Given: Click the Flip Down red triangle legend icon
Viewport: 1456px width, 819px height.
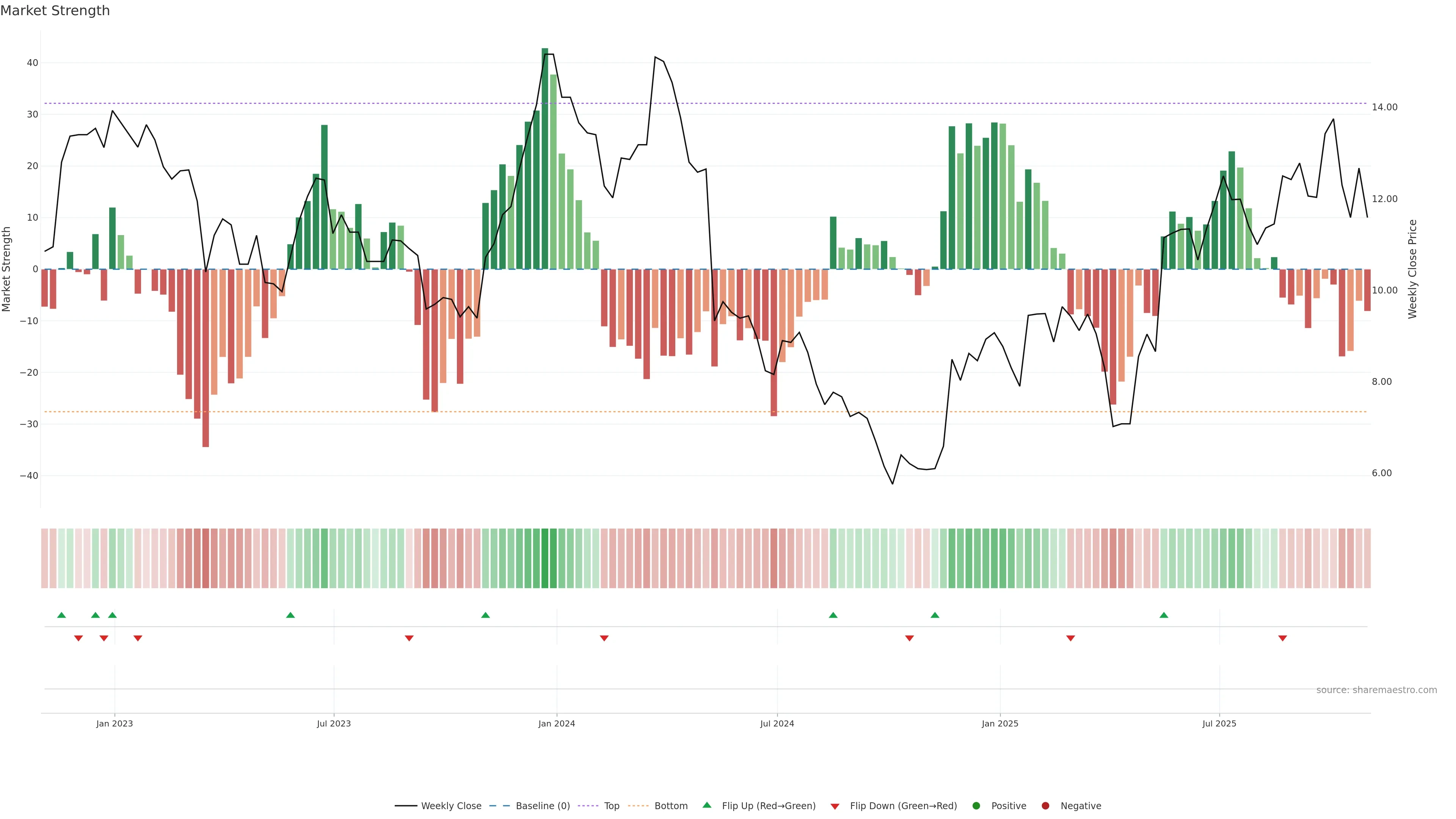Looking at the screenshot, I should coord(835,806).
